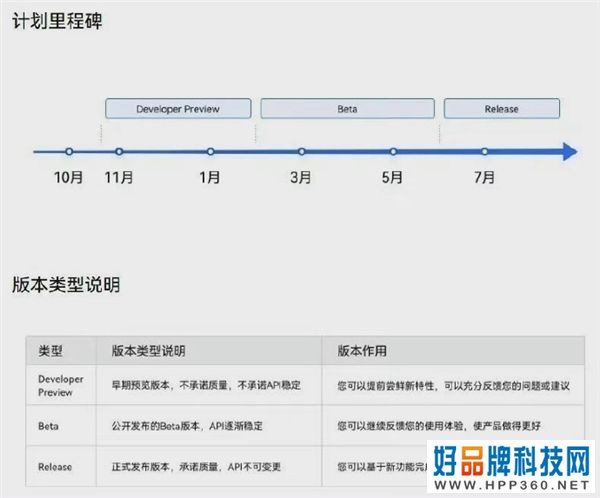
Task: Click the Developer Preview table row label
Action: [60, 385]
